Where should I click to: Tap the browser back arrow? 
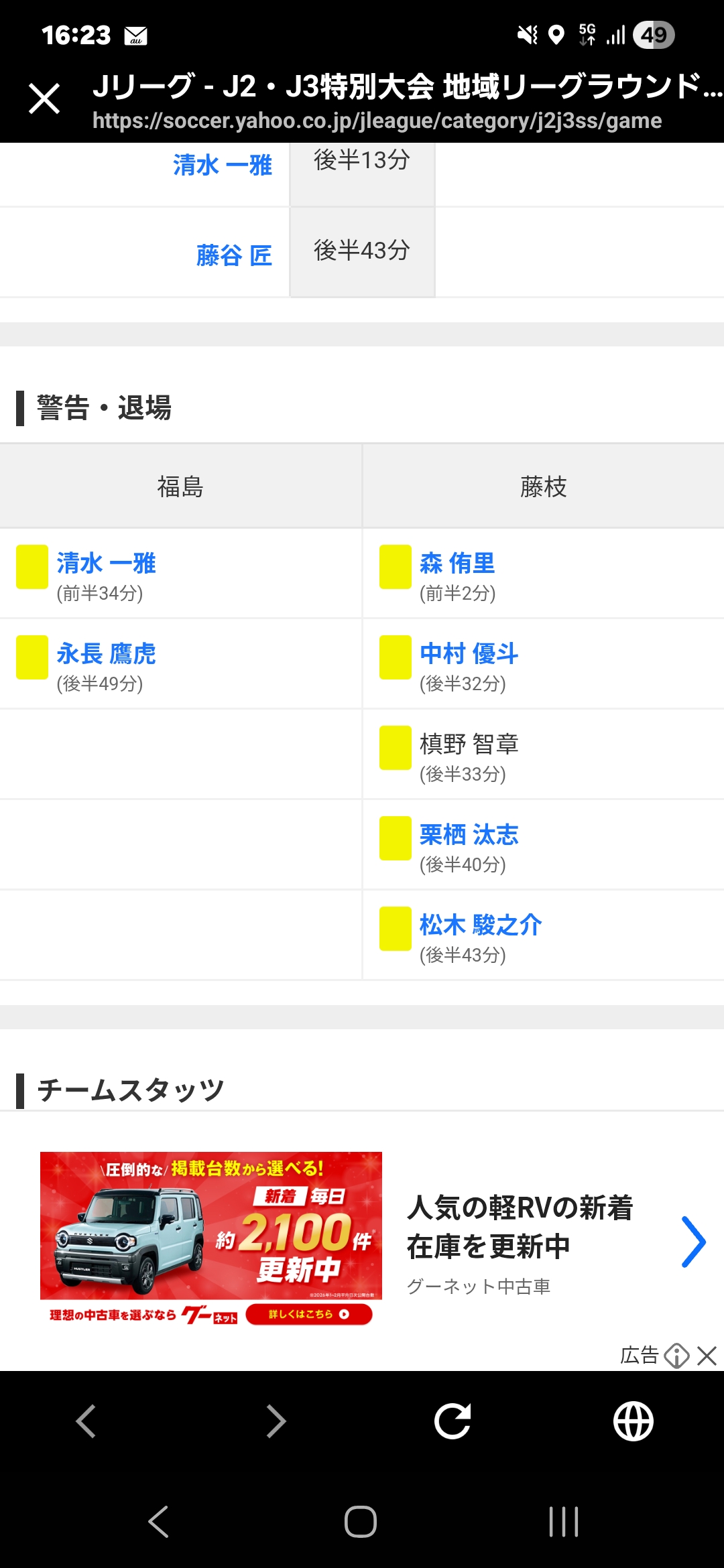86,1421
